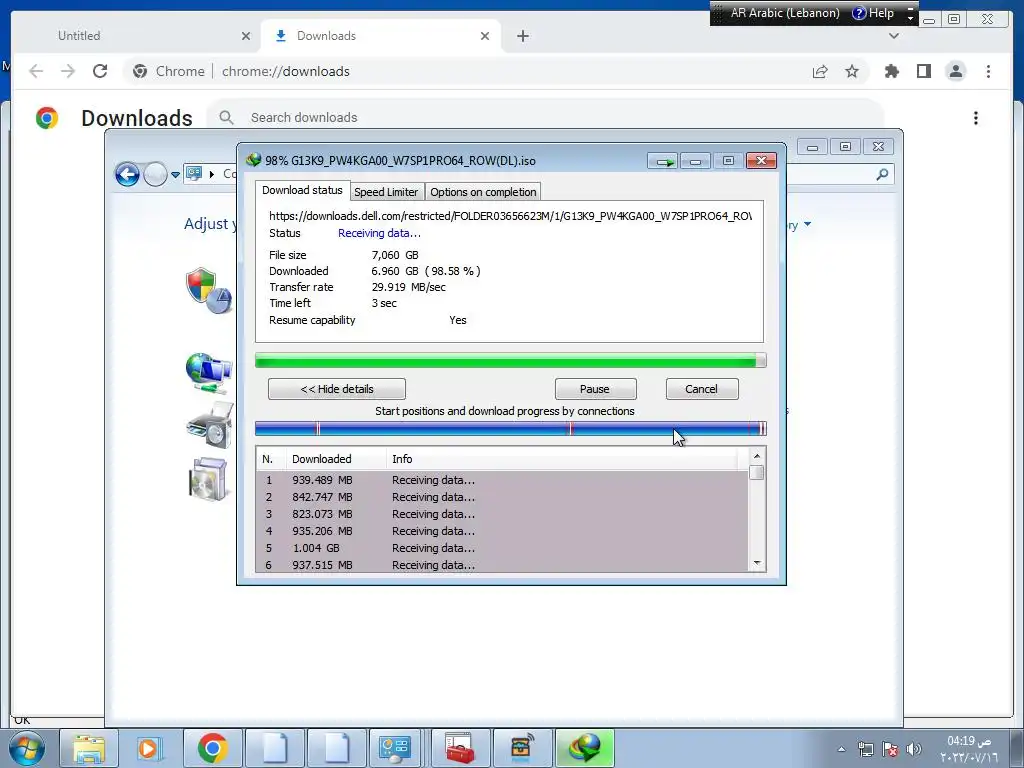1024x768 pixels.
Task: Open Windows Explorer from taskbar
Action: coord(89,748)
